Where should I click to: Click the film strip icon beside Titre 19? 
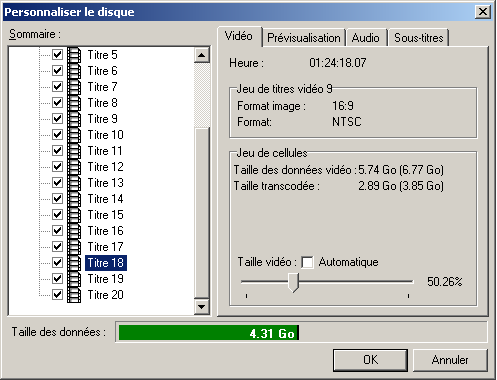click(x=74, y=279)
